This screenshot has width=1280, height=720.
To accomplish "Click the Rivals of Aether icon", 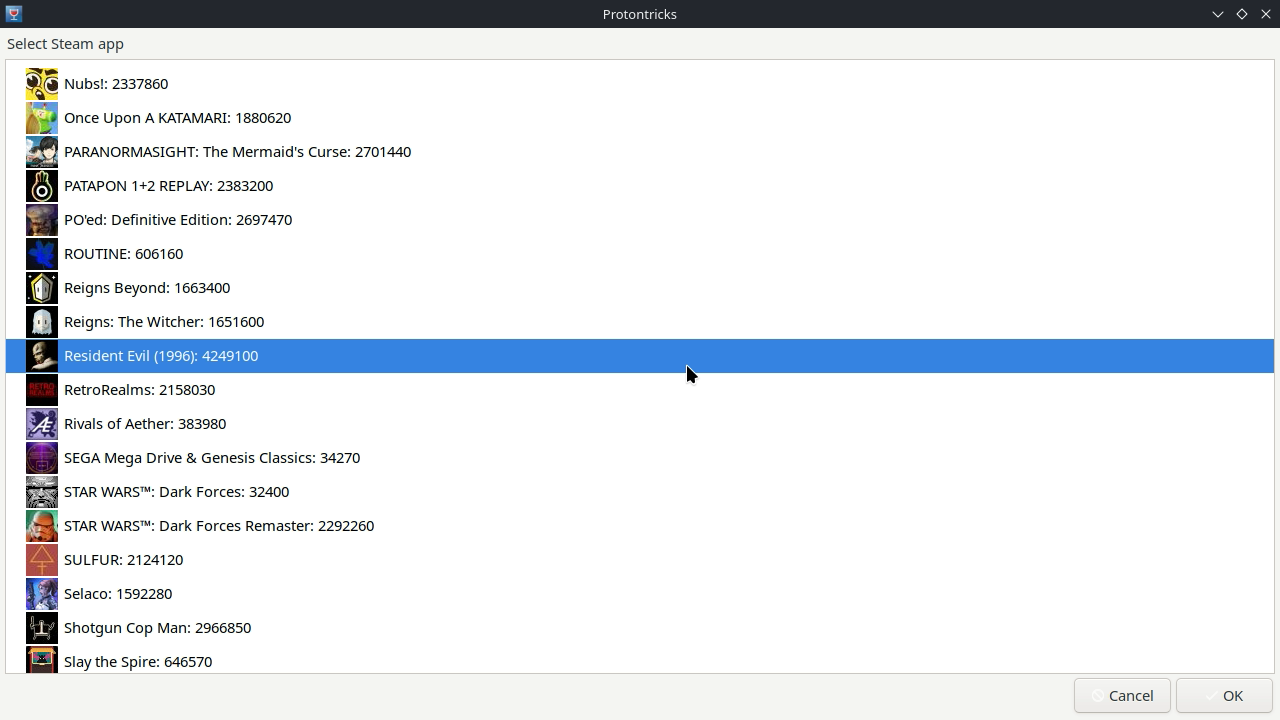I will pyautogui.click(x=41, y=424).
